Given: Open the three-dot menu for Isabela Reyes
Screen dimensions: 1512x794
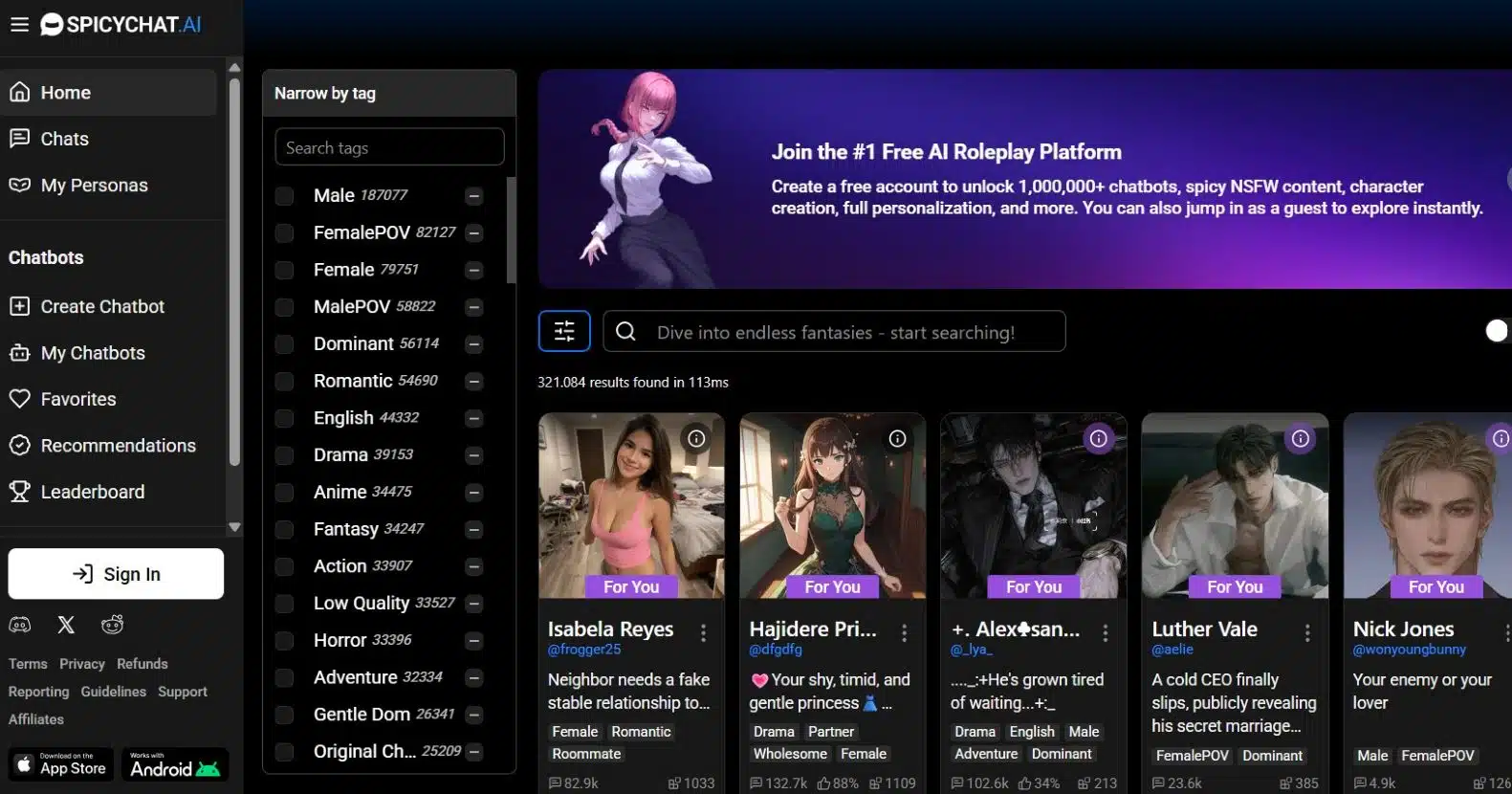Looking at the screenshot, I should [x=703, y=632].
